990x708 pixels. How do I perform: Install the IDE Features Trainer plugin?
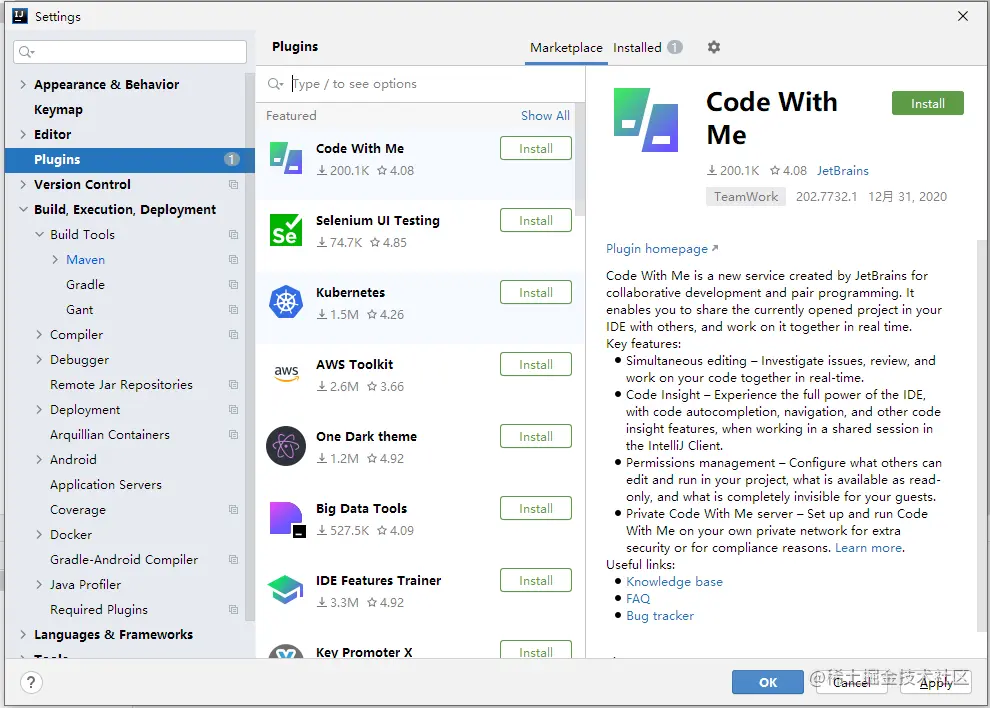(535, 580)
